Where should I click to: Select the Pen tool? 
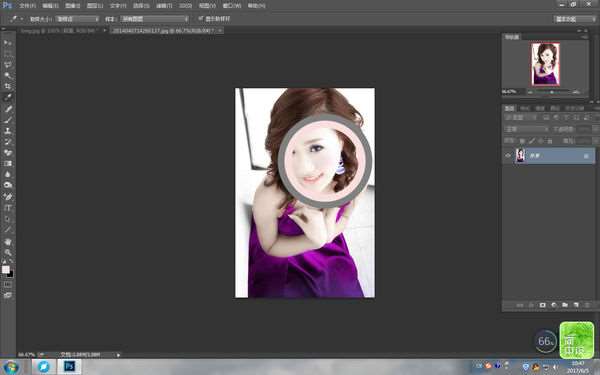click(x=8, y=197)
